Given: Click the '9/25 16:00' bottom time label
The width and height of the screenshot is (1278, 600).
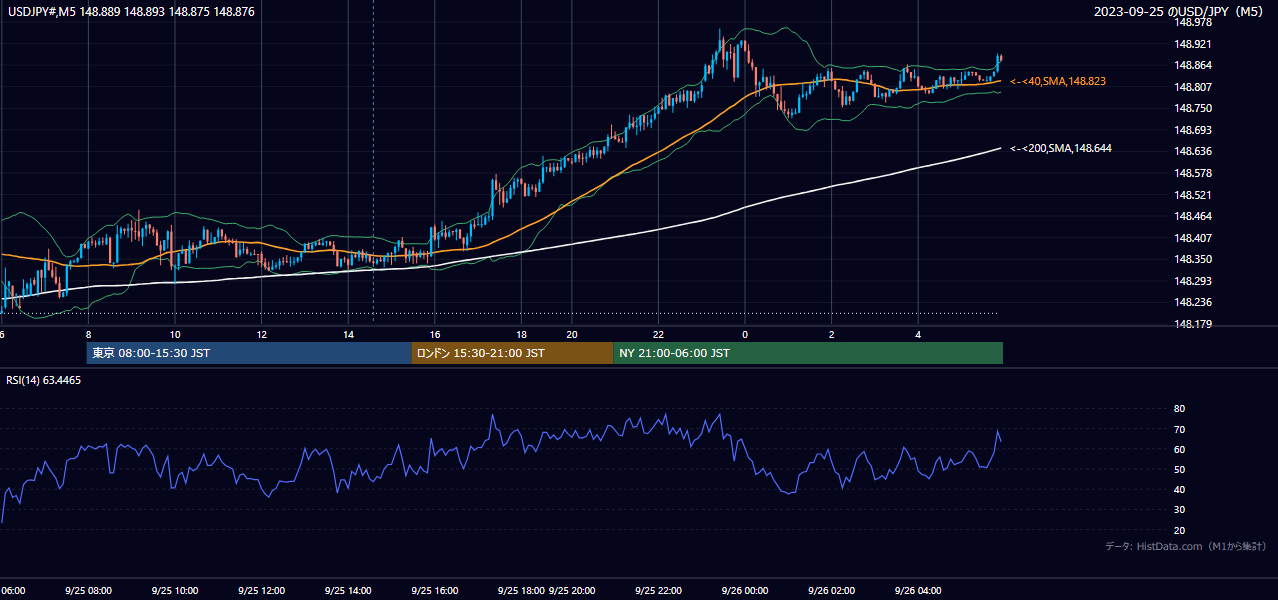Looking at the screenshot, I should click(435, 590).
